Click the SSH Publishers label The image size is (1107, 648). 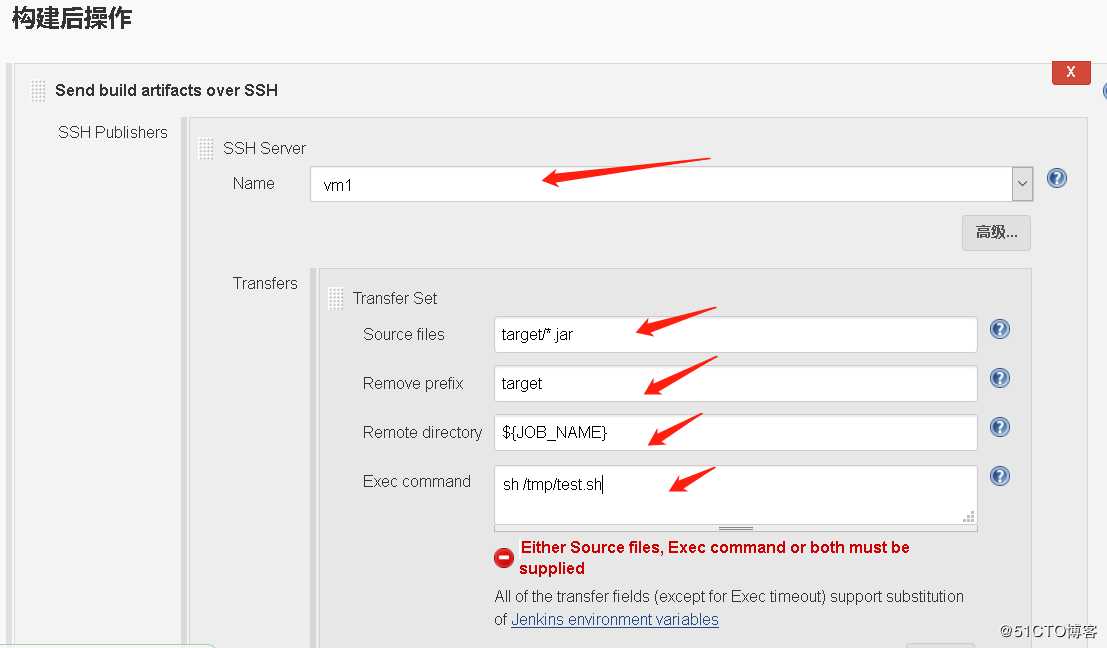[113, 133]
